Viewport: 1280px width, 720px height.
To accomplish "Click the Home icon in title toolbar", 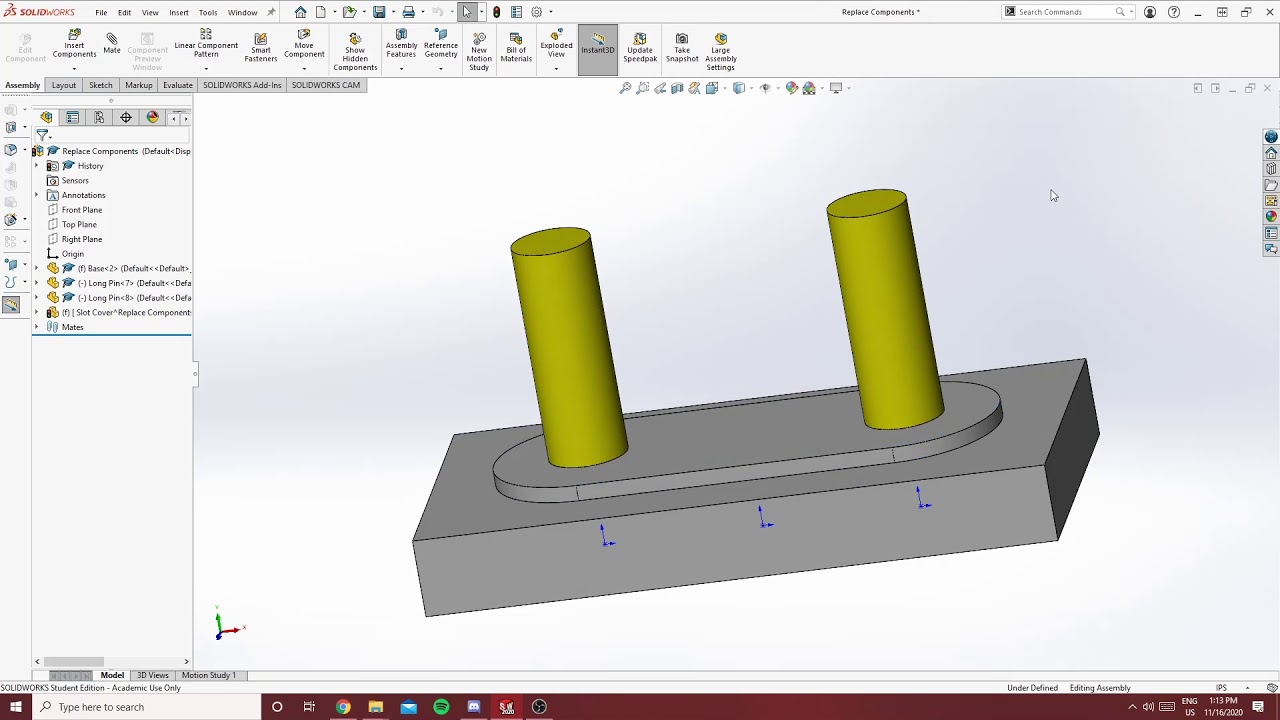I will [300, 12].
